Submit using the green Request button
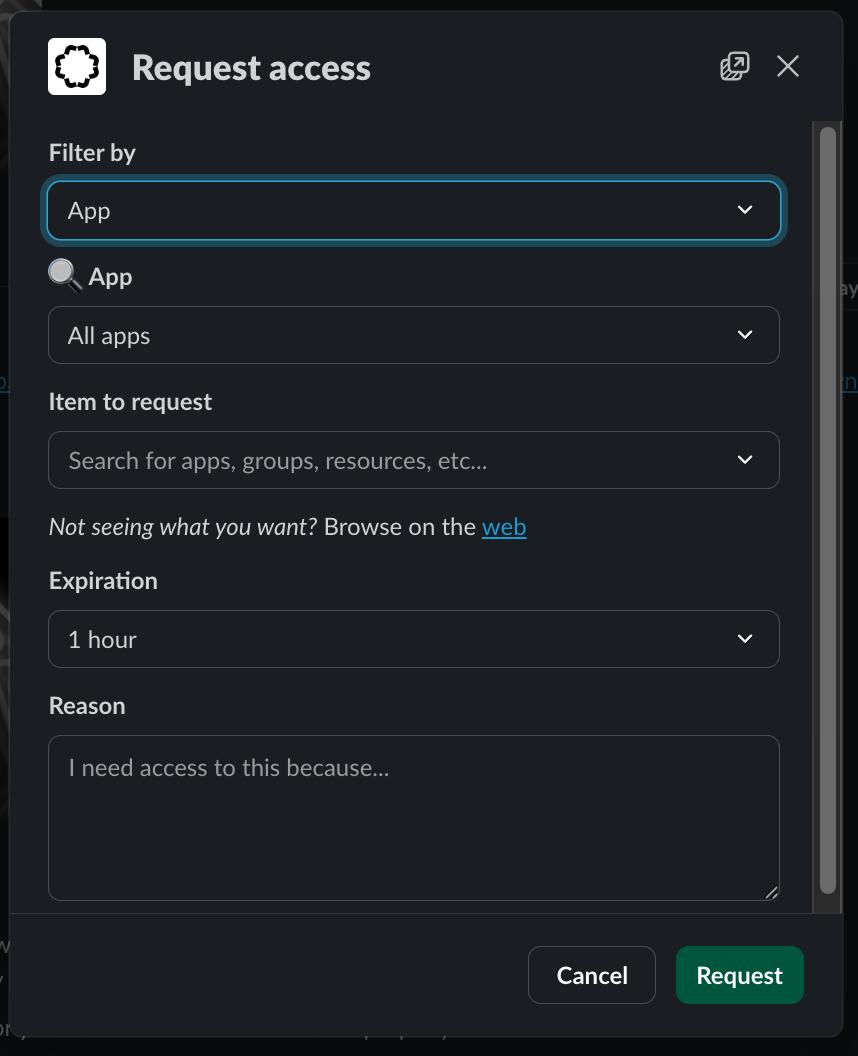Viewport: 858px width, 1056px height. pos(739,975)
